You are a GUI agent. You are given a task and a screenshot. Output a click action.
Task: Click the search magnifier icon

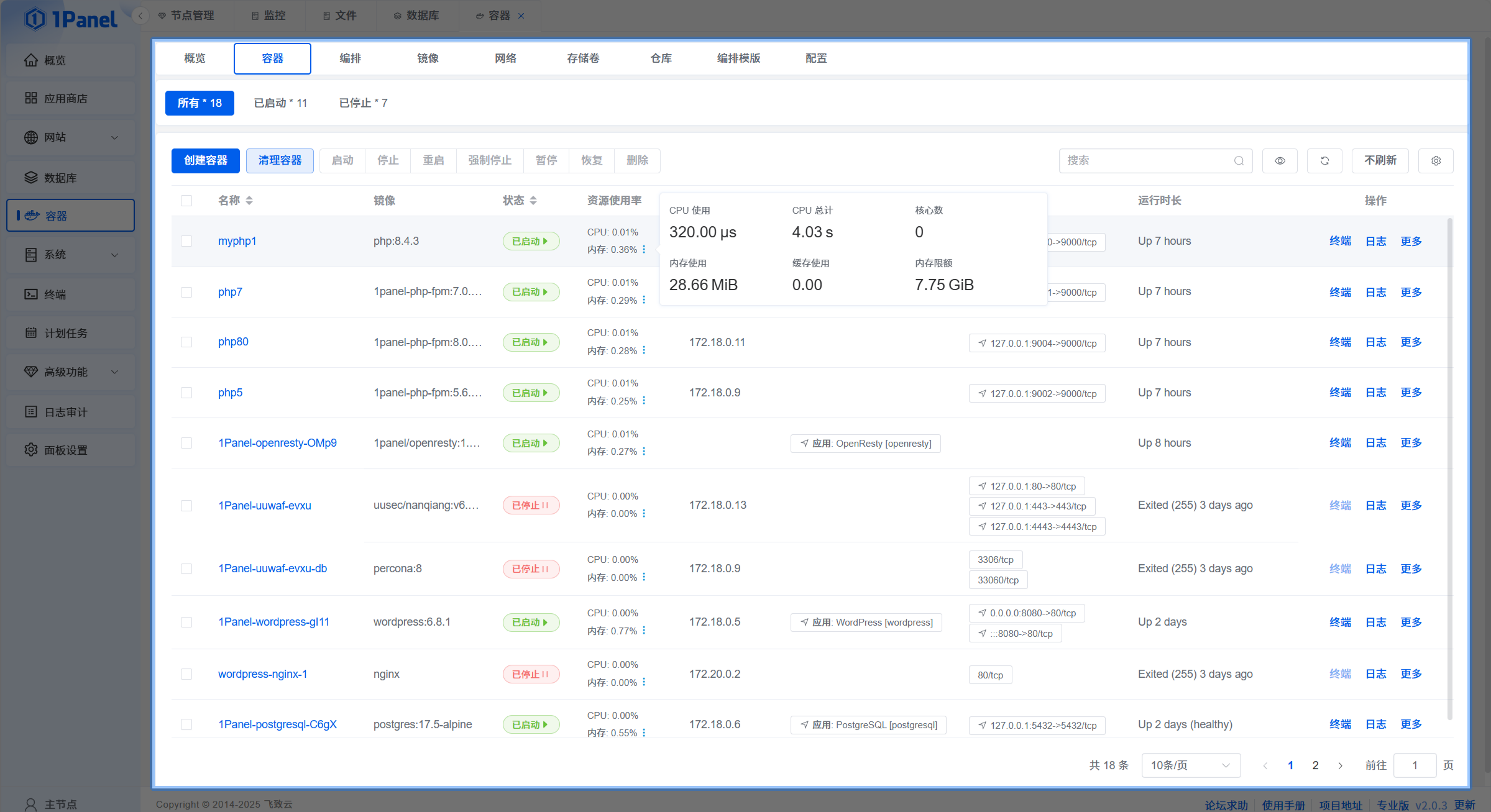point(1239,160)
